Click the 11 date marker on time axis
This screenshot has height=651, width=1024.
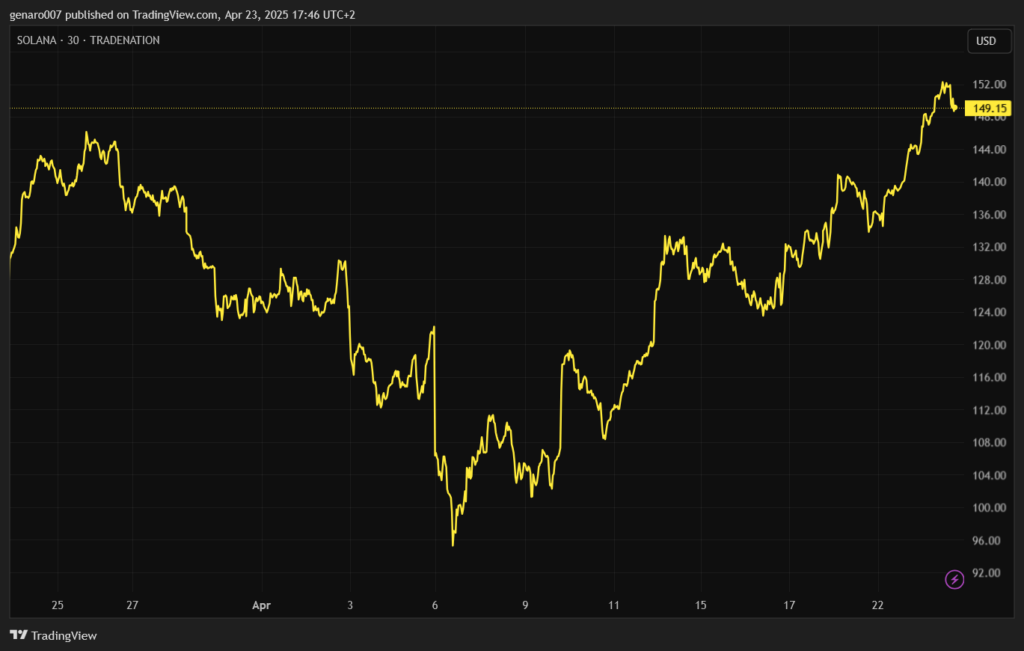click(x=614, y=605)
